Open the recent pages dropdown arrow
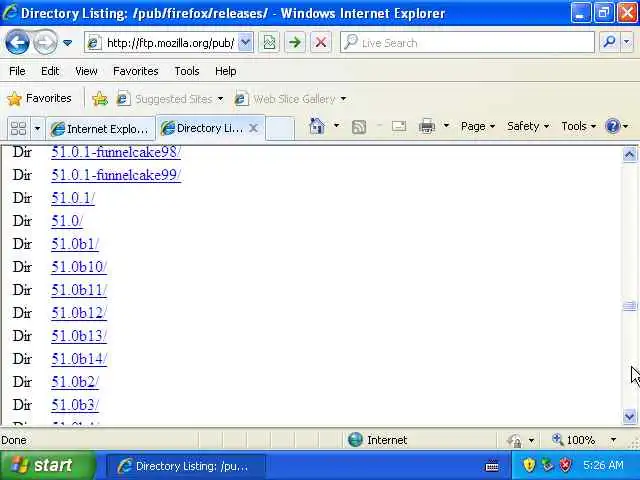640x480 pixels. click(68, 42)
